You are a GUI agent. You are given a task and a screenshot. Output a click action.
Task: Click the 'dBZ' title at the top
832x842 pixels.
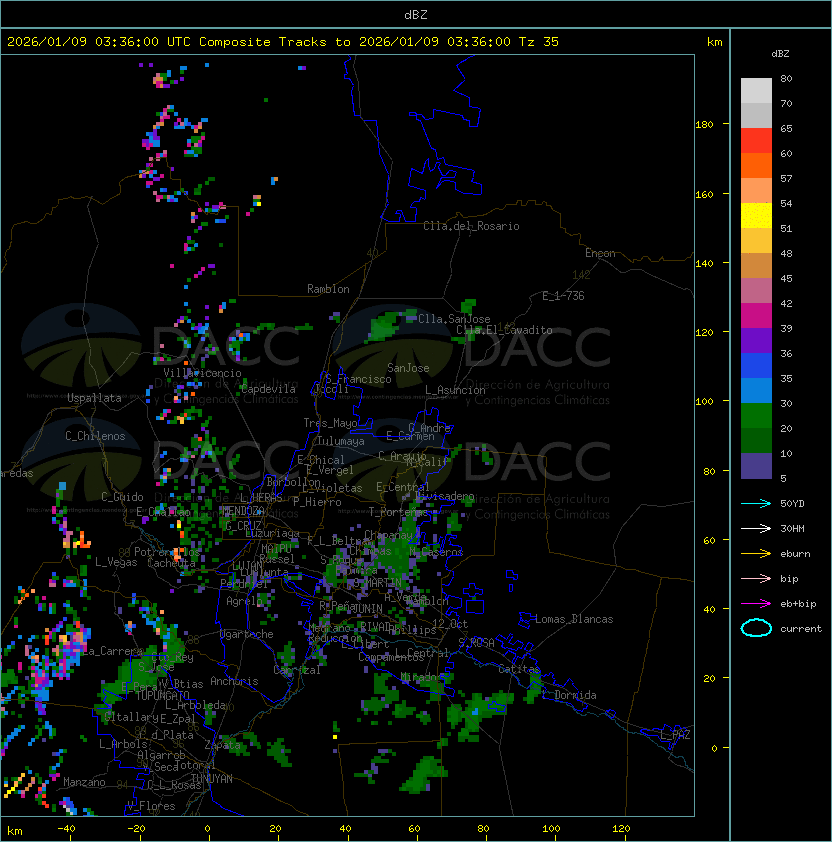416,14
